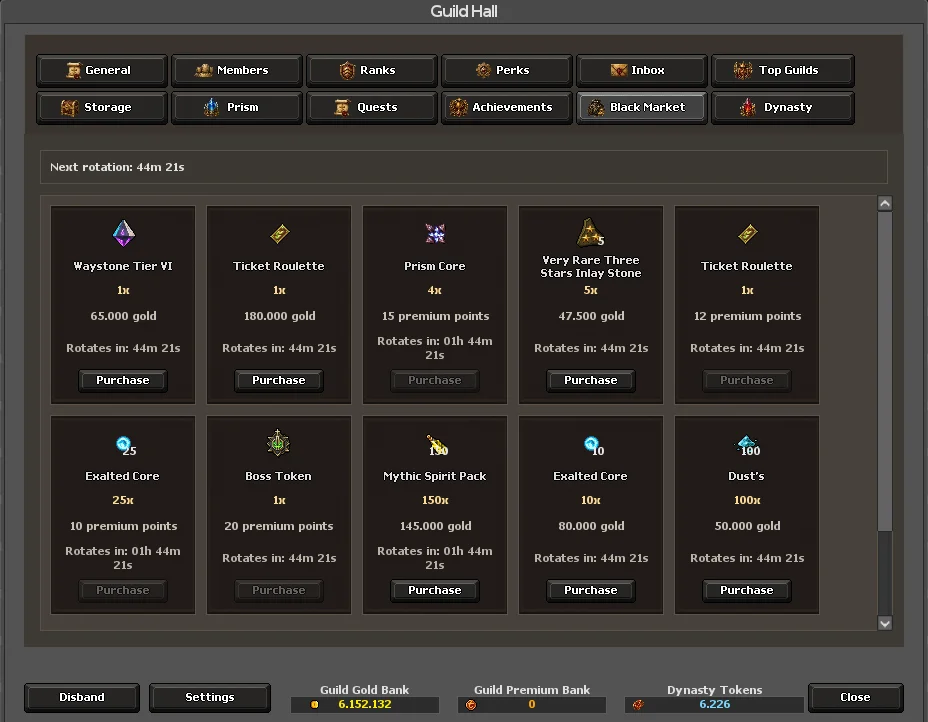This screenshot has height=722, width=928.
Task: Click the 'Boss Token' item name
Action: 278,476
